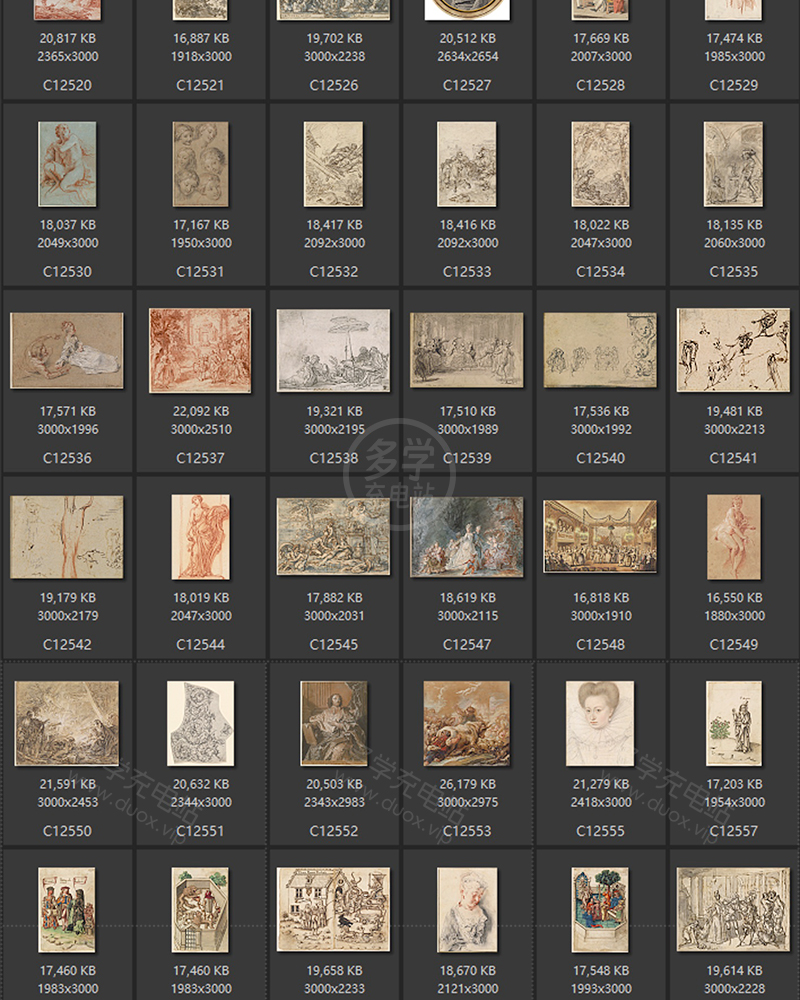Click the C12520 file name label
800x1000 pixels.
67,85
